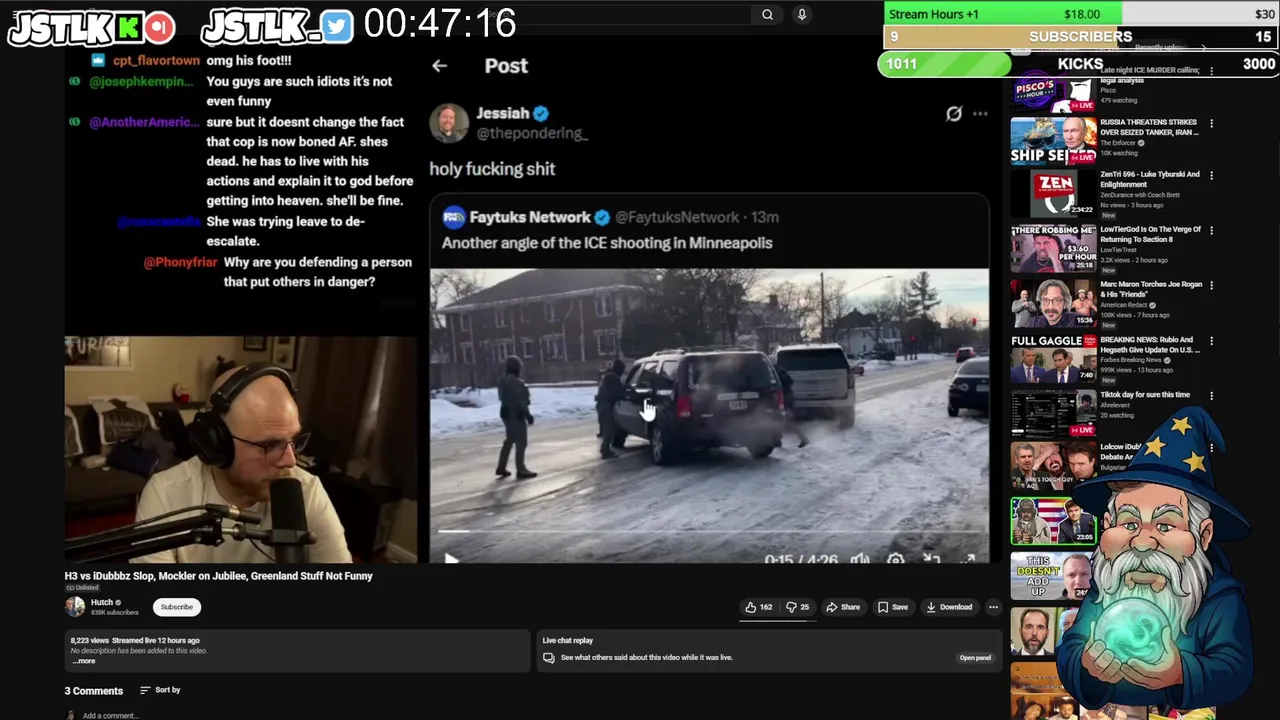Open the comments Sort by menu
Image resolution: width=1280 pixels, height=720 pixels.
pyautogui.click(x=160, y=690)
